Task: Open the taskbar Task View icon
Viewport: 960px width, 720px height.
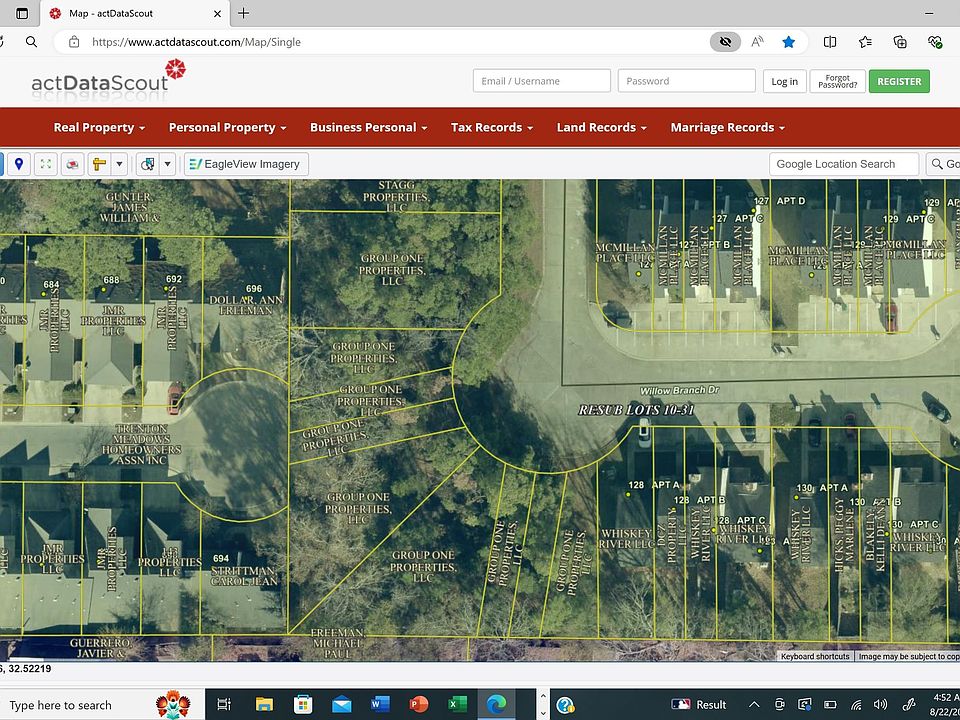Action: pyautogui.click(x=224, y=705)
